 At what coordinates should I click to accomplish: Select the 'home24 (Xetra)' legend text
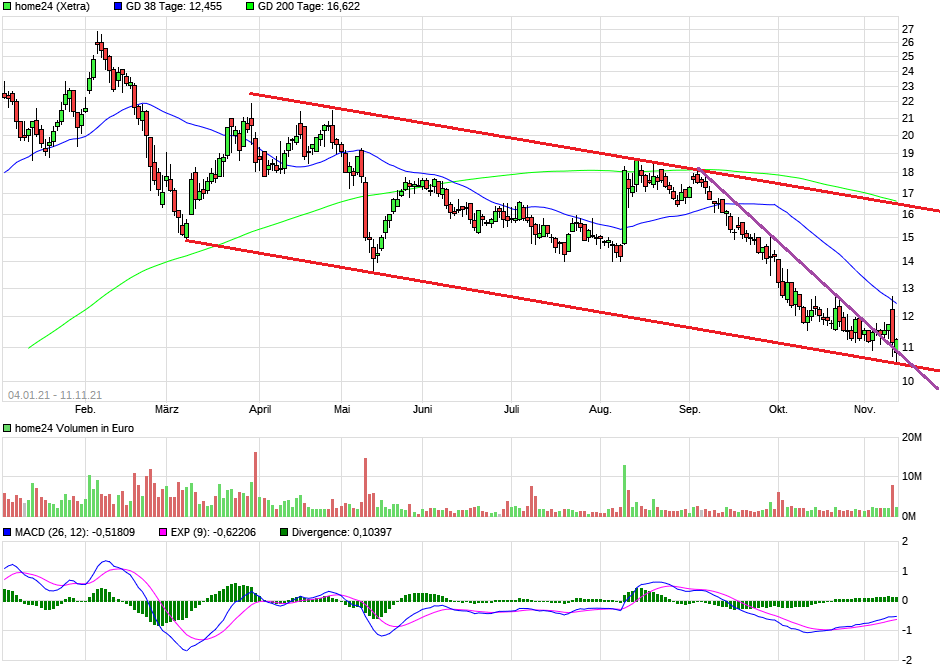pos(52,7)
